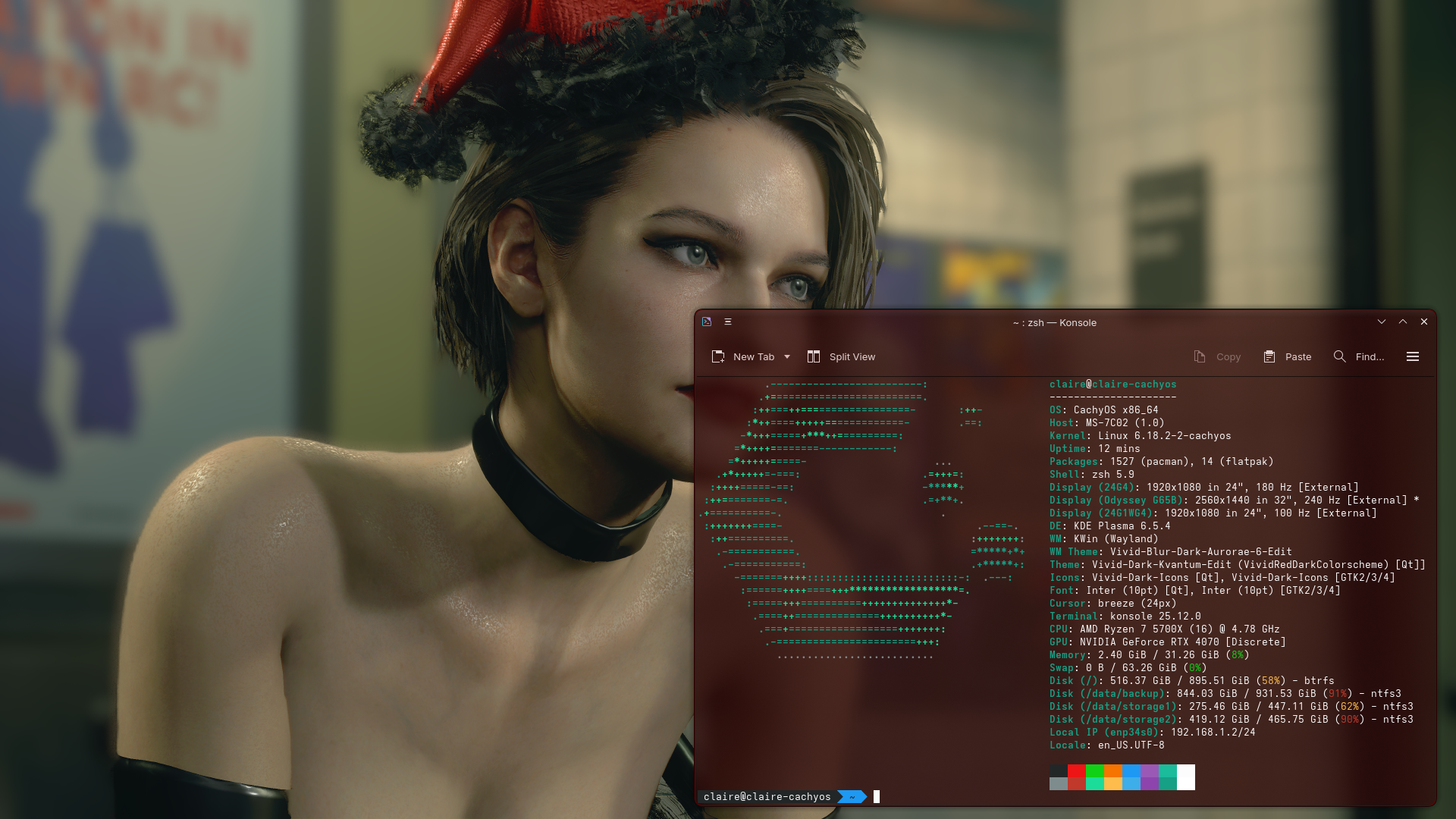Click the DE: KDE Plasma 6.5.4 line
1456x819 pixels.
tap(1110, 526)
